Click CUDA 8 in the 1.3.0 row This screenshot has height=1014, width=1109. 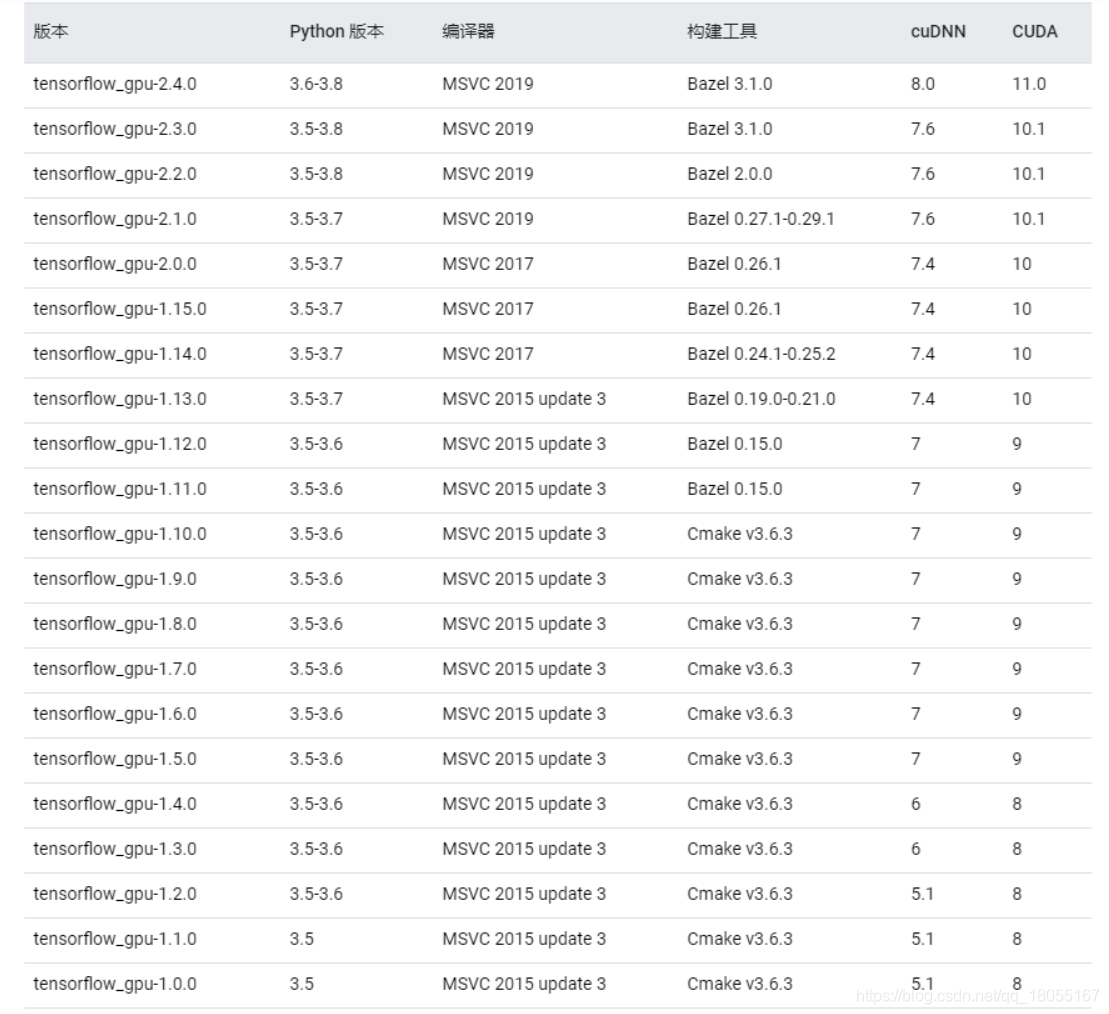click(x=1016, y=849)
